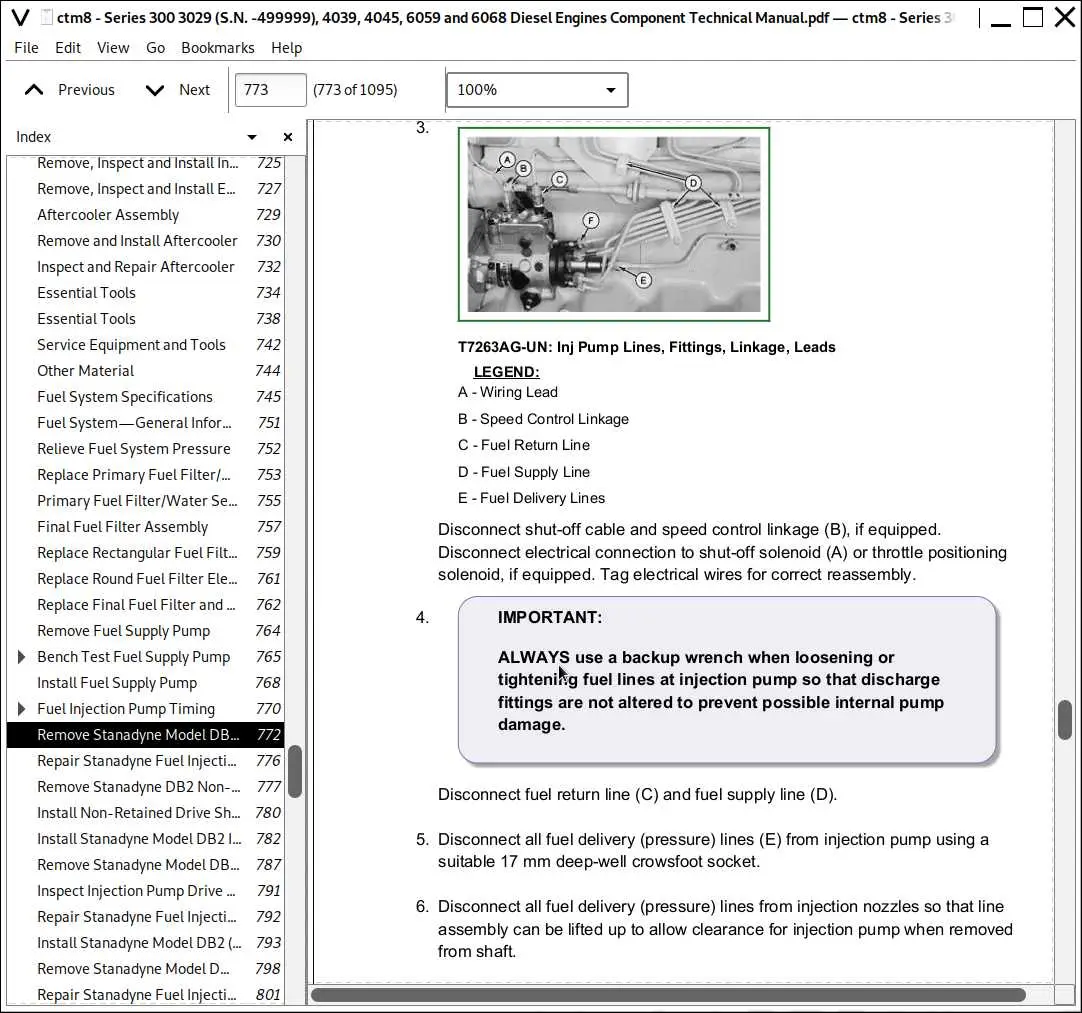The width and height of the screenshot is (1082, 1013).
Task: Click the Previous page button label
Action: [x=86, y=90]
